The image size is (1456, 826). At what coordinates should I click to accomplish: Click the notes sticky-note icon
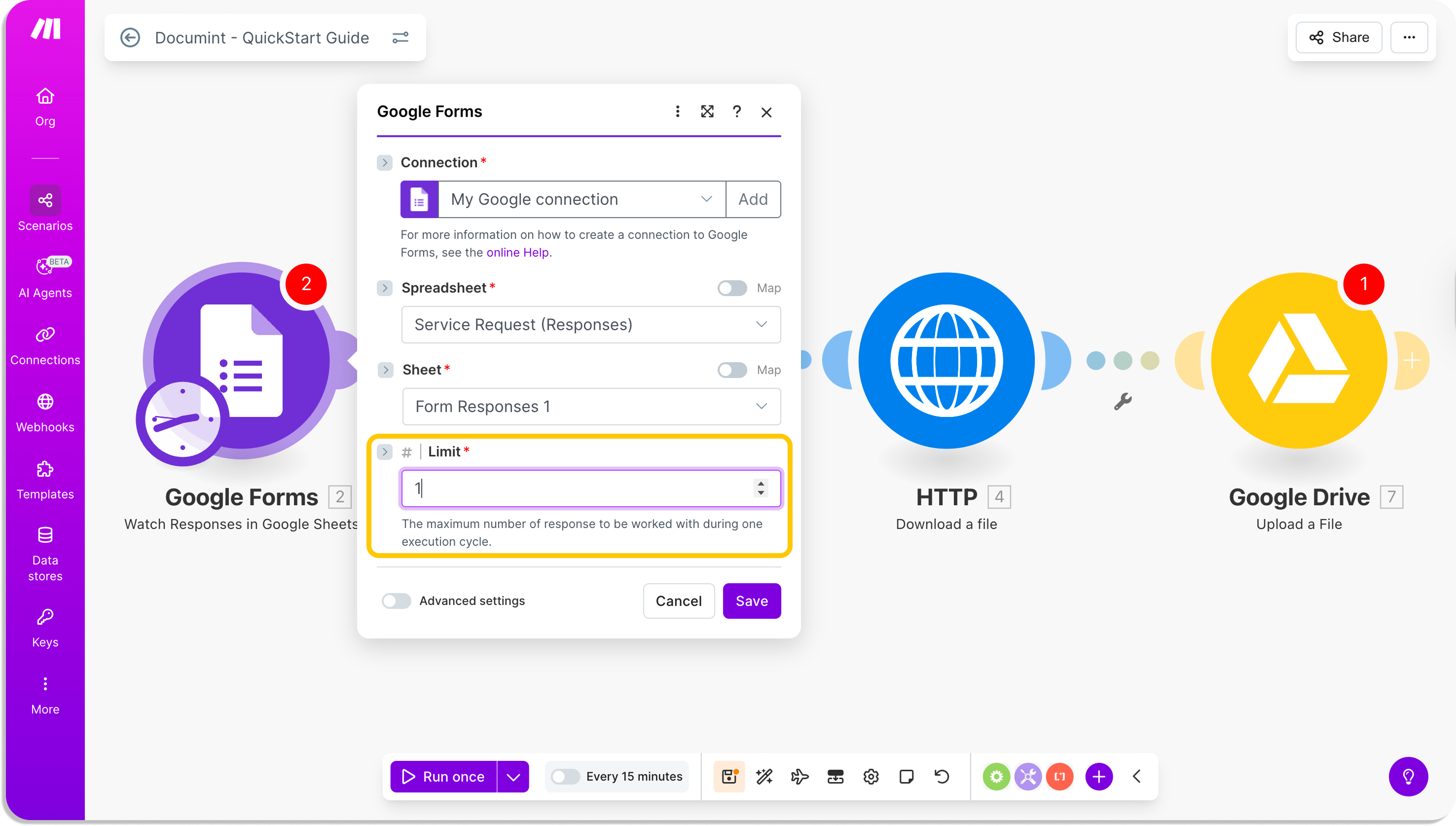906,777
